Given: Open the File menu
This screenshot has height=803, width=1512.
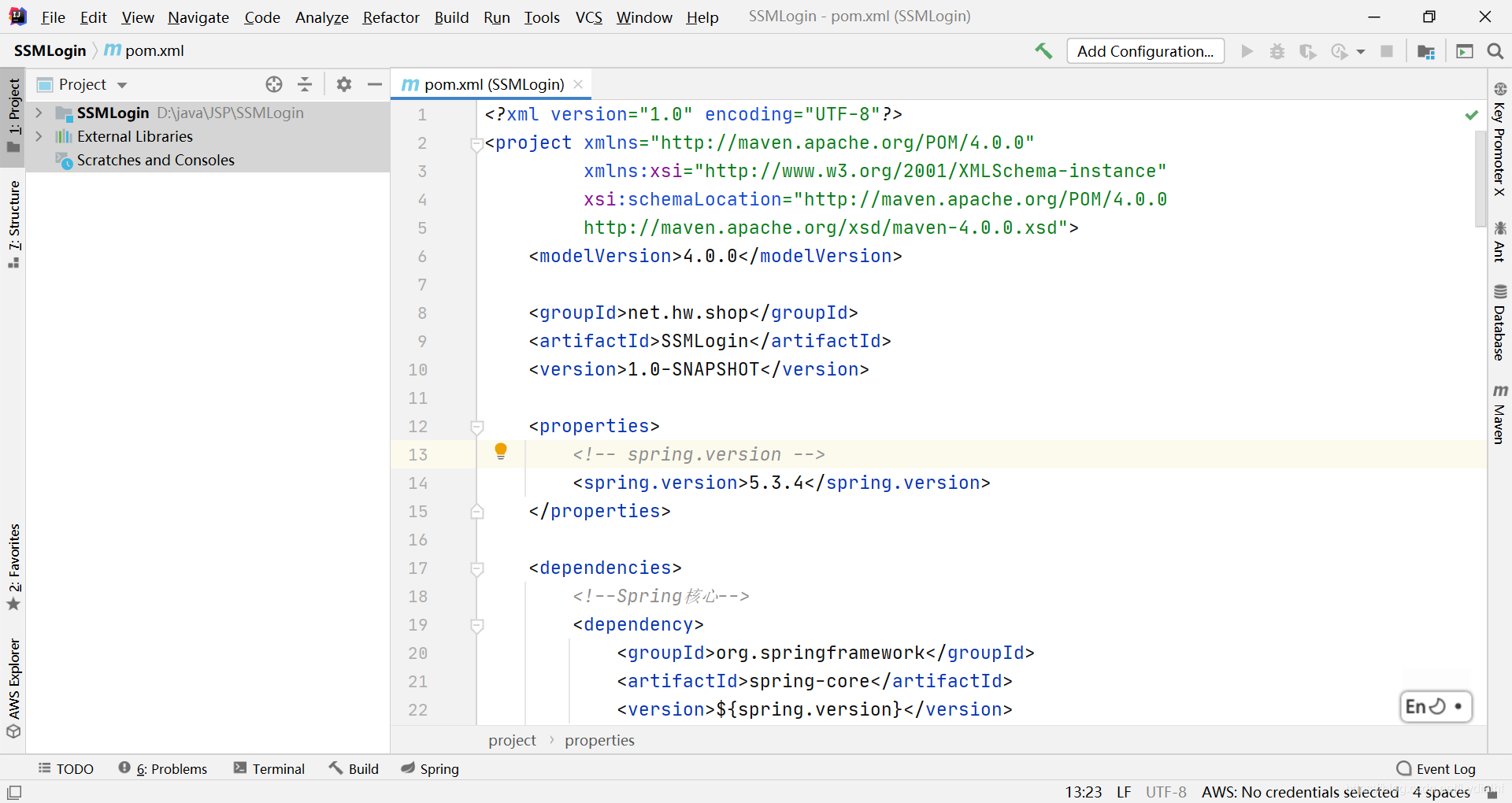Looking at the screenshot, I should tap(53, 17).
